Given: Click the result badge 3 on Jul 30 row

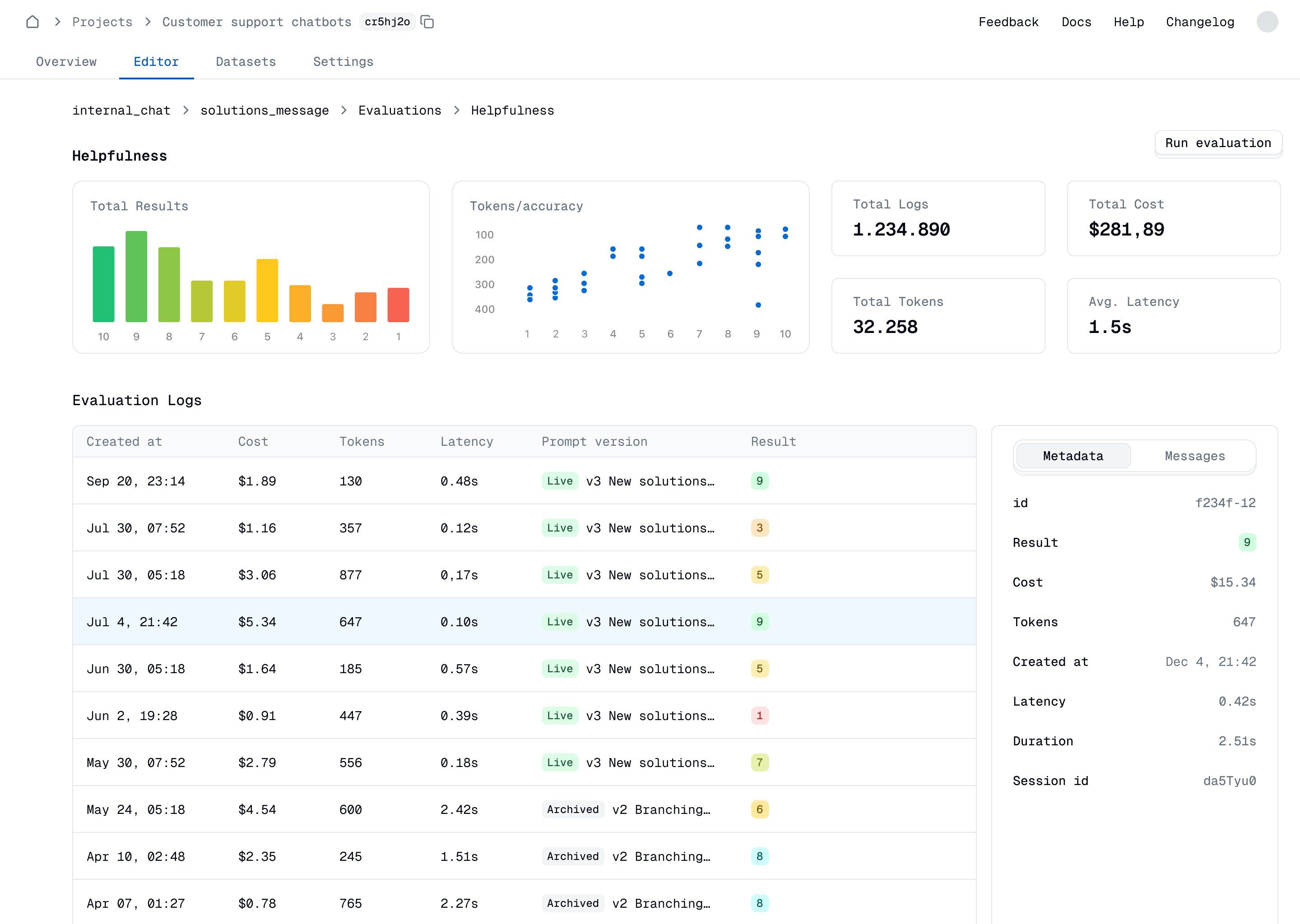Looking at the screenshot, I should 759,527.
